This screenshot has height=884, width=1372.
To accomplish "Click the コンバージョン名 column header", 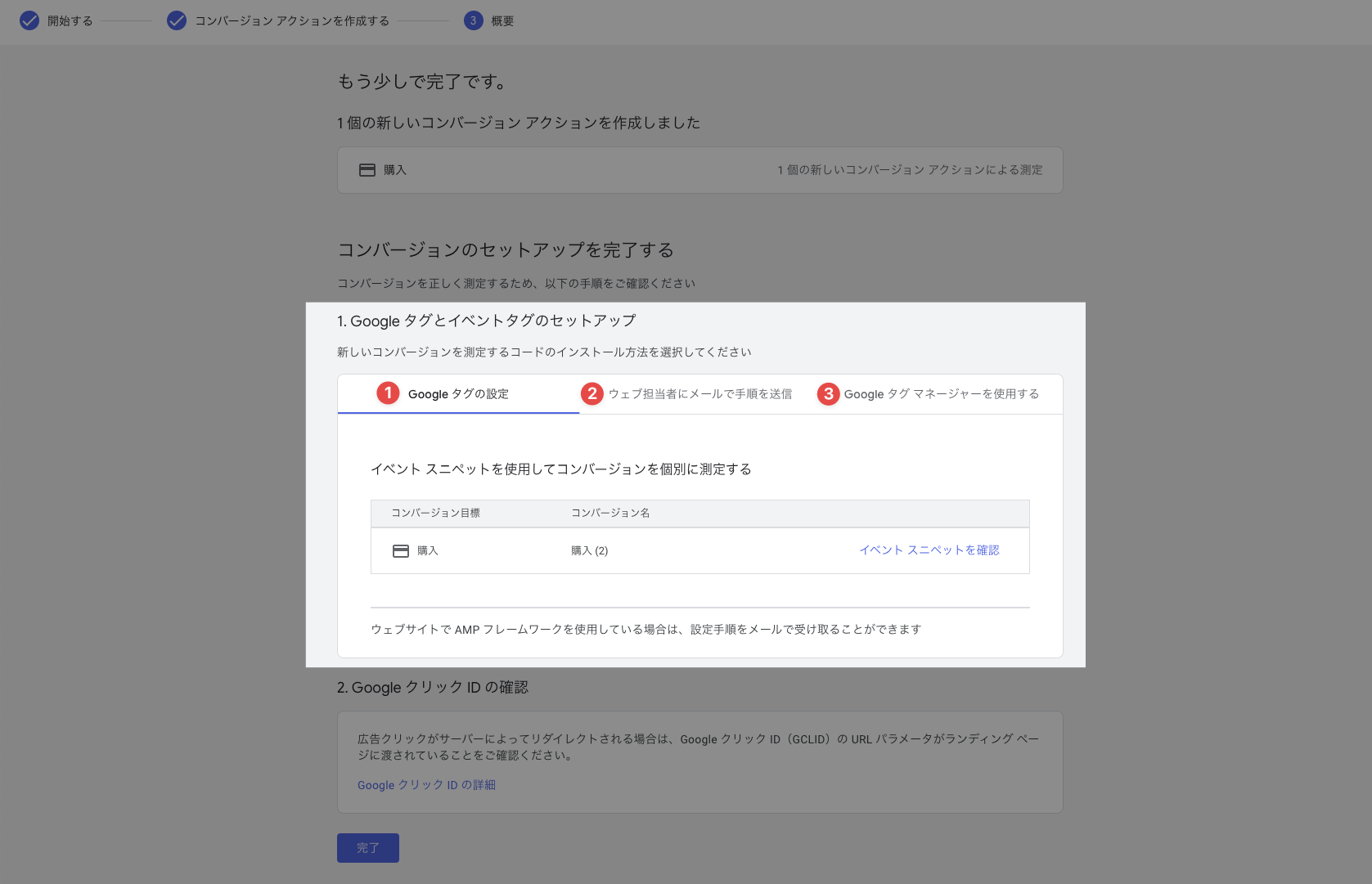I will (610, 513).
